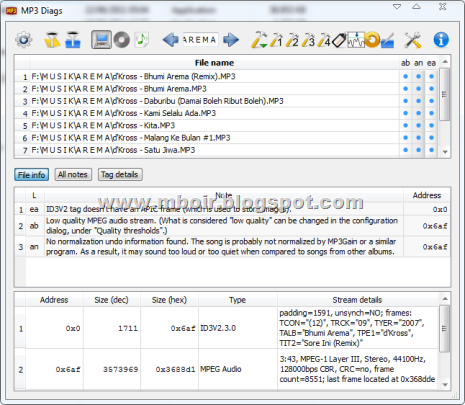Apply custom transformation list 1
The image size is (465, 405).
pyautogui.click(x=276, y=40)
